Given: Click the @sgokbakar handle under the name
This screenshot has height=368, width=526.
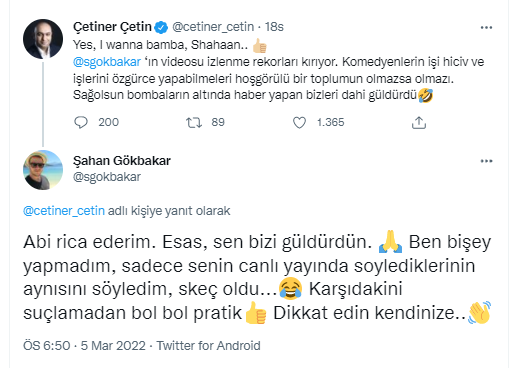Looking at the screenshot, I should tap(107, 177).
